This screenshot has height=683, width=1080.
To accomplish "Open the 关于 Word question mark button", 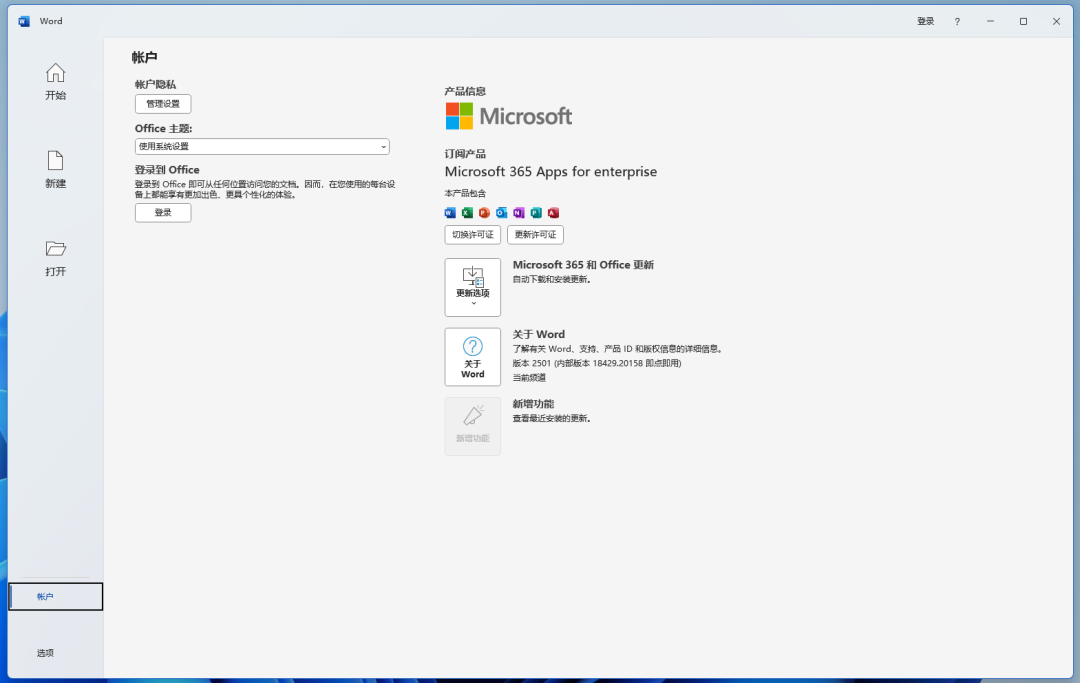I will click(x=472, y=357).
